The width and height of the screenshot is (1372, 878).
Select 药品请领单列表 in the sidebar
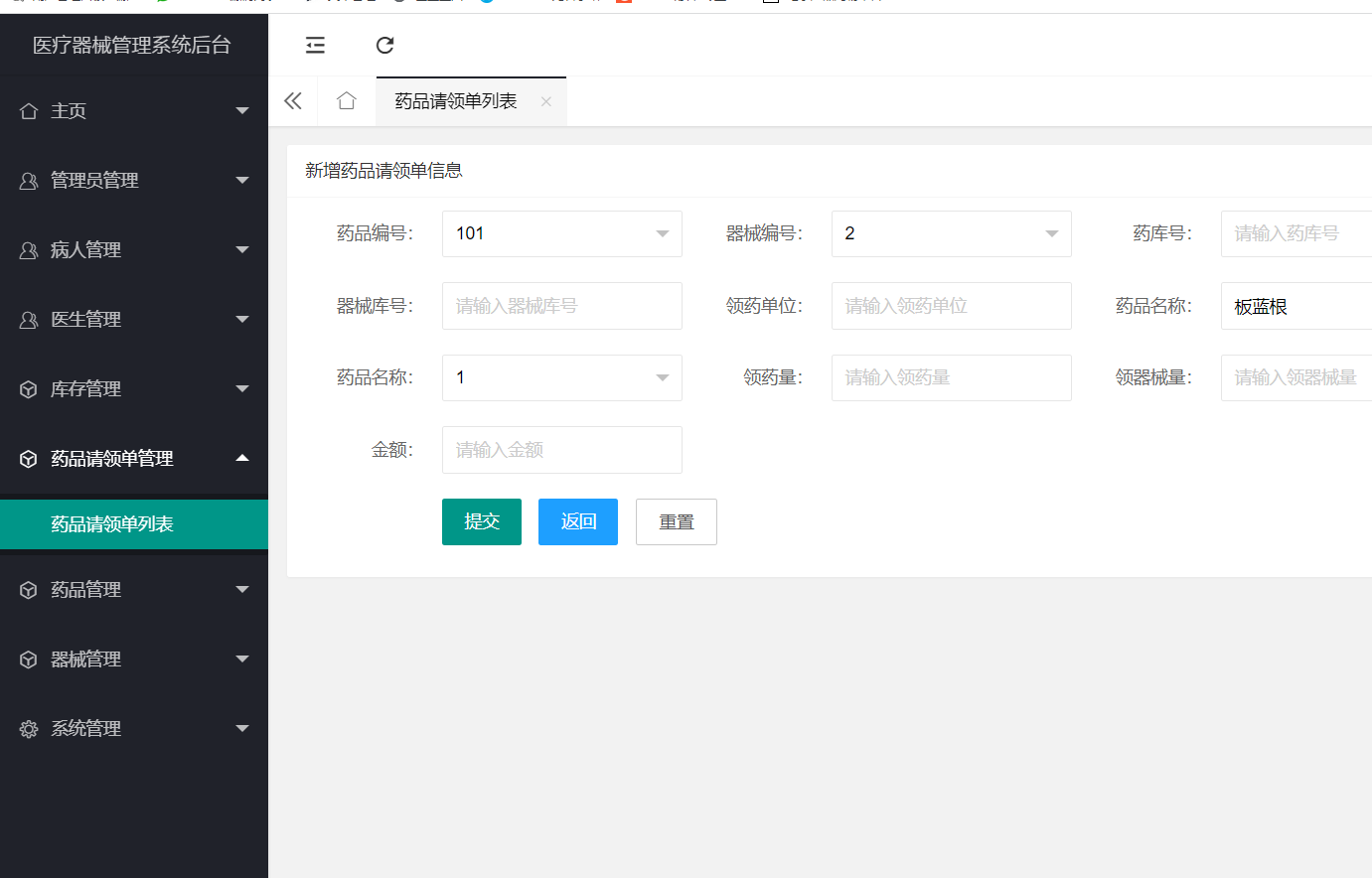point(134,524)
